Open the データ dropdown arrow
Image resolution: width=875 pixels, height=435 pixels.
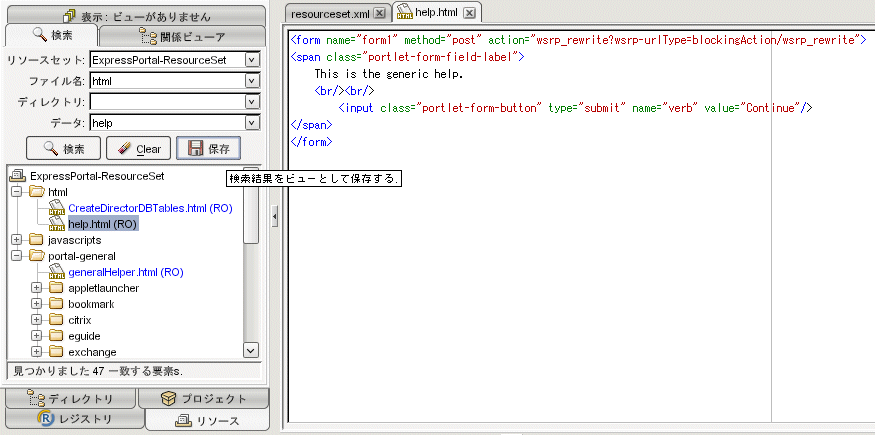252,123
